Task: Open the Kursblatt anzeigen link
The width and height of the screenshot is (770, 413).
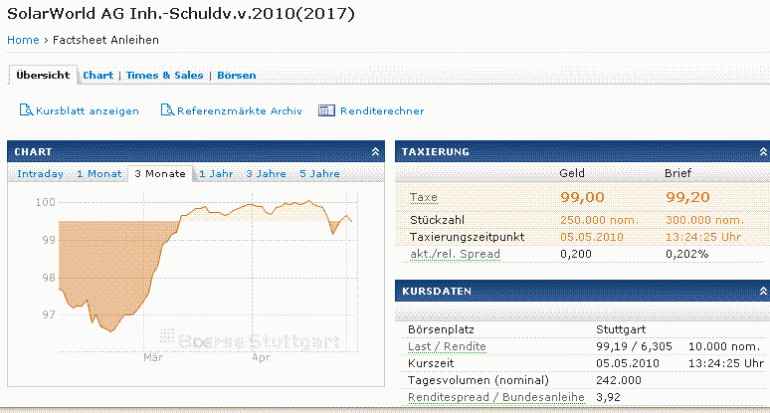Action: 87,111
